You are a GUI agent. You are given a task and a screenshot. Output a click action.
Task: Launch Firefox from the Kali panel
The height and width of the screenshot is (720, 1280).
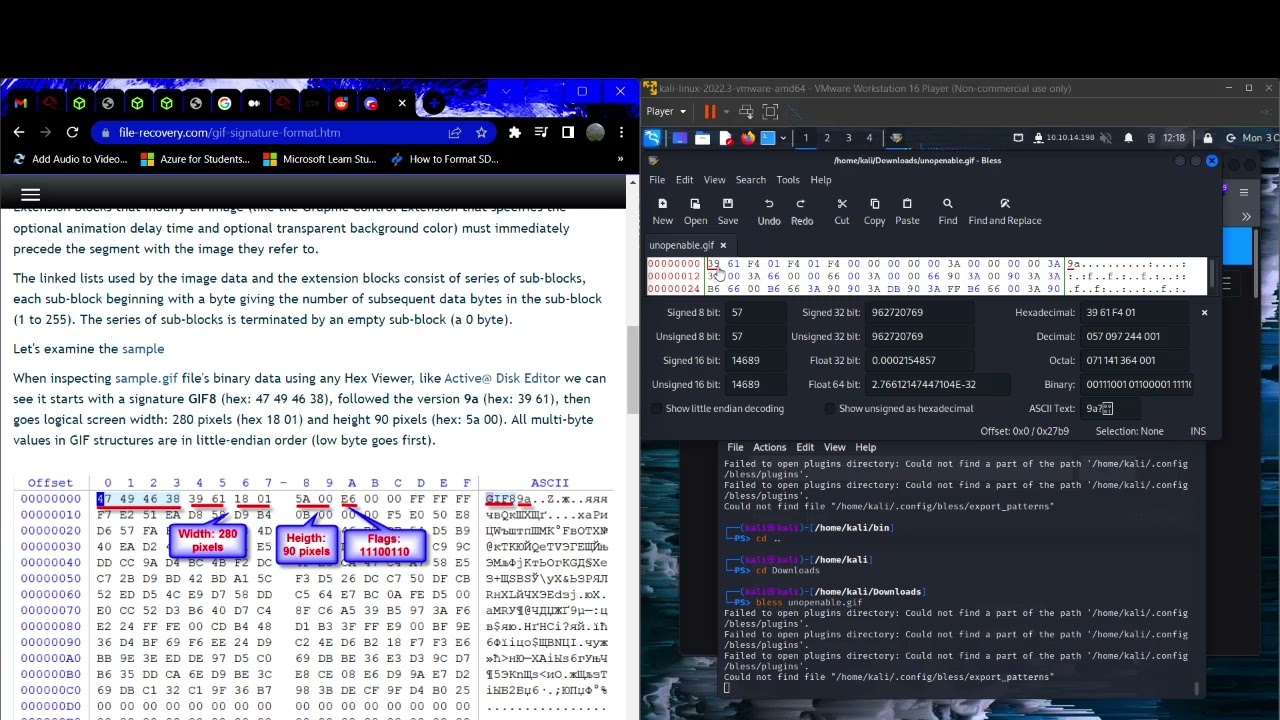pos(747,138)
